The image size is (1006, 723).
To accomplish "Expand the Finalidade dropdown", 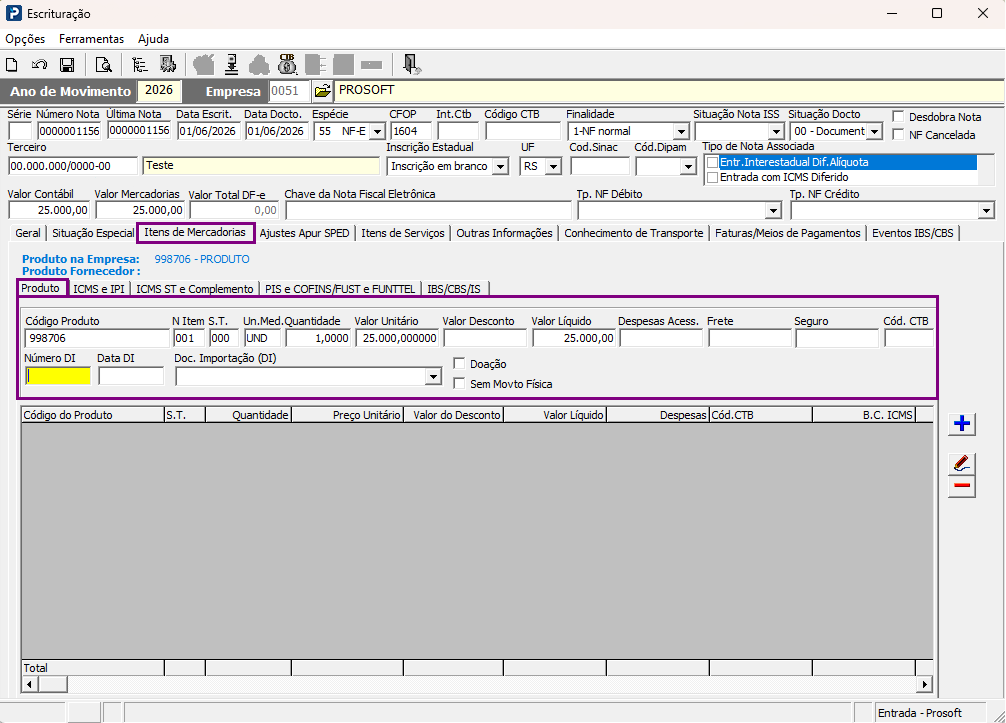I will pos(681,132).
